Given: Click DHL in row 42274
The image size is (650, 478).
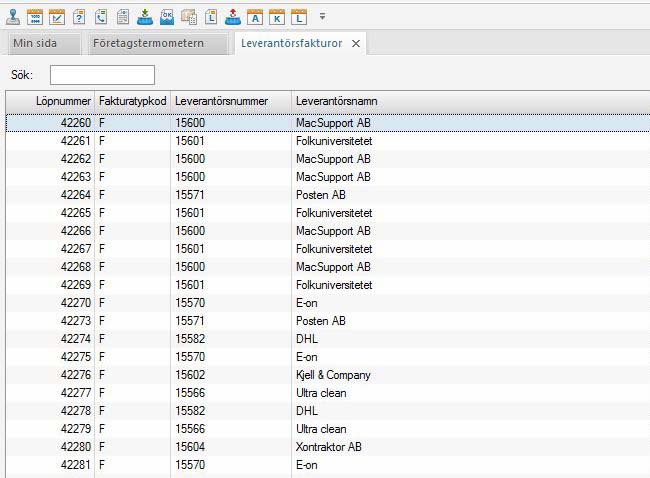Looking at the screenshot, I should (307, 339).
